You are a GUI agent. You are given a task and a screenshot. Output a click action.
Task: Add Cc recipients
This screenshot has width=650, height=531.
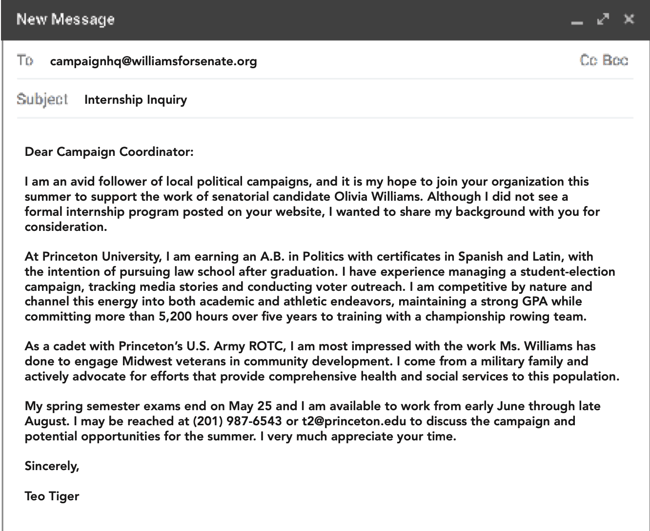[x=588, y=61]
